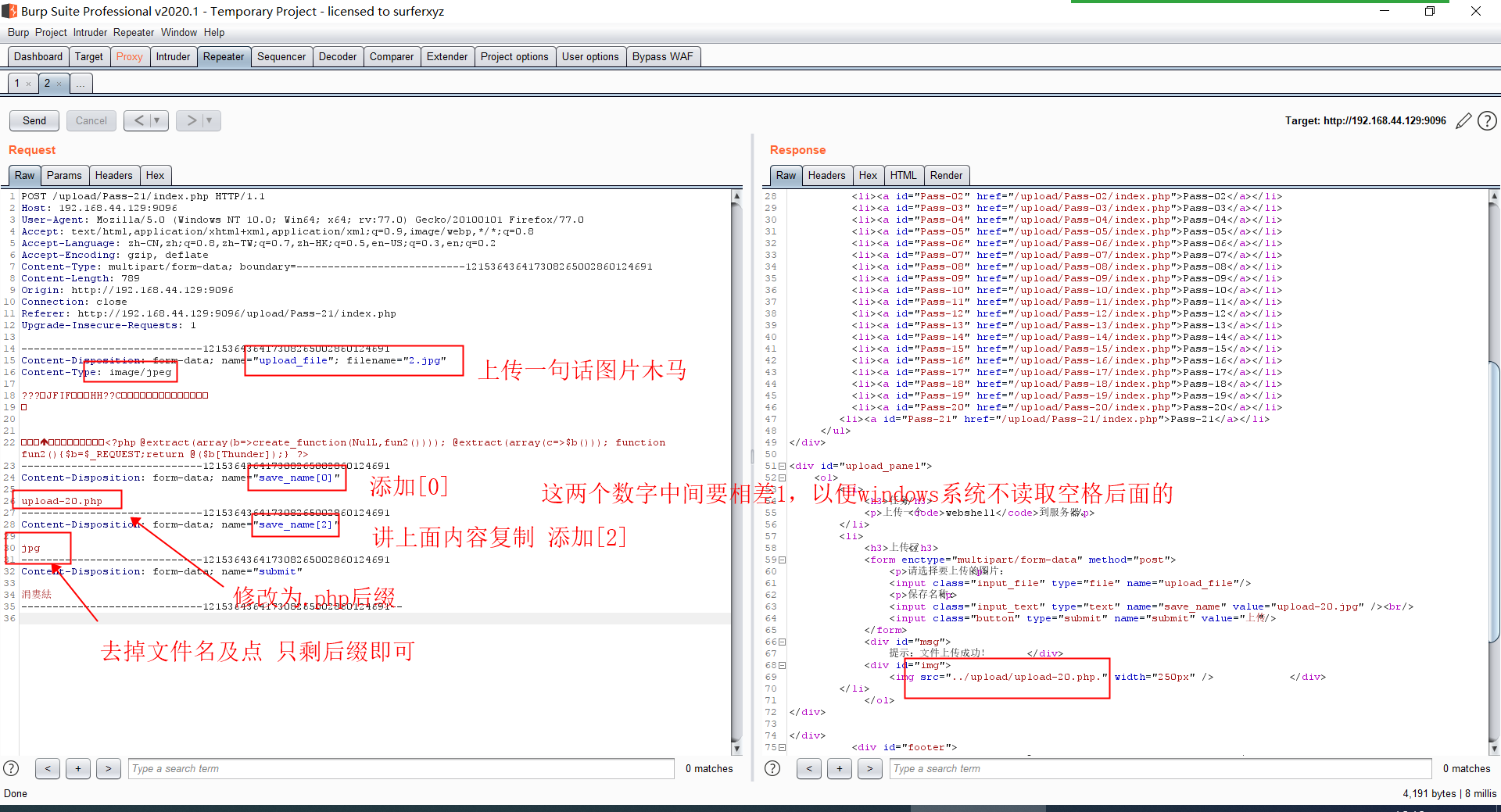Go forward to next request in history
Screen dimensions: 1501x812
191,120
